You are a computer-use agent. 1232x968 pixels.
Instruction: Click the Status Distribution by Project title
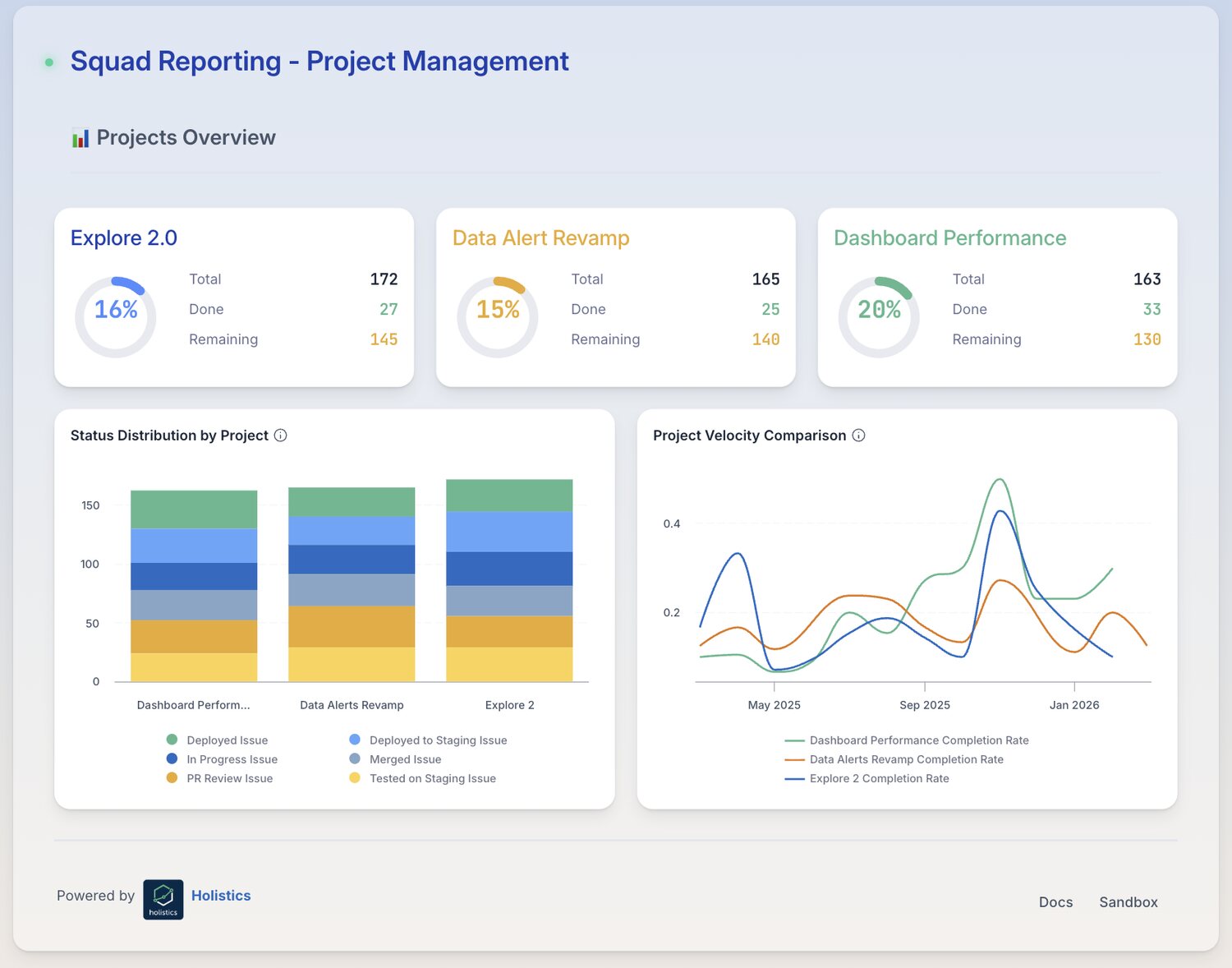(169, 436)
